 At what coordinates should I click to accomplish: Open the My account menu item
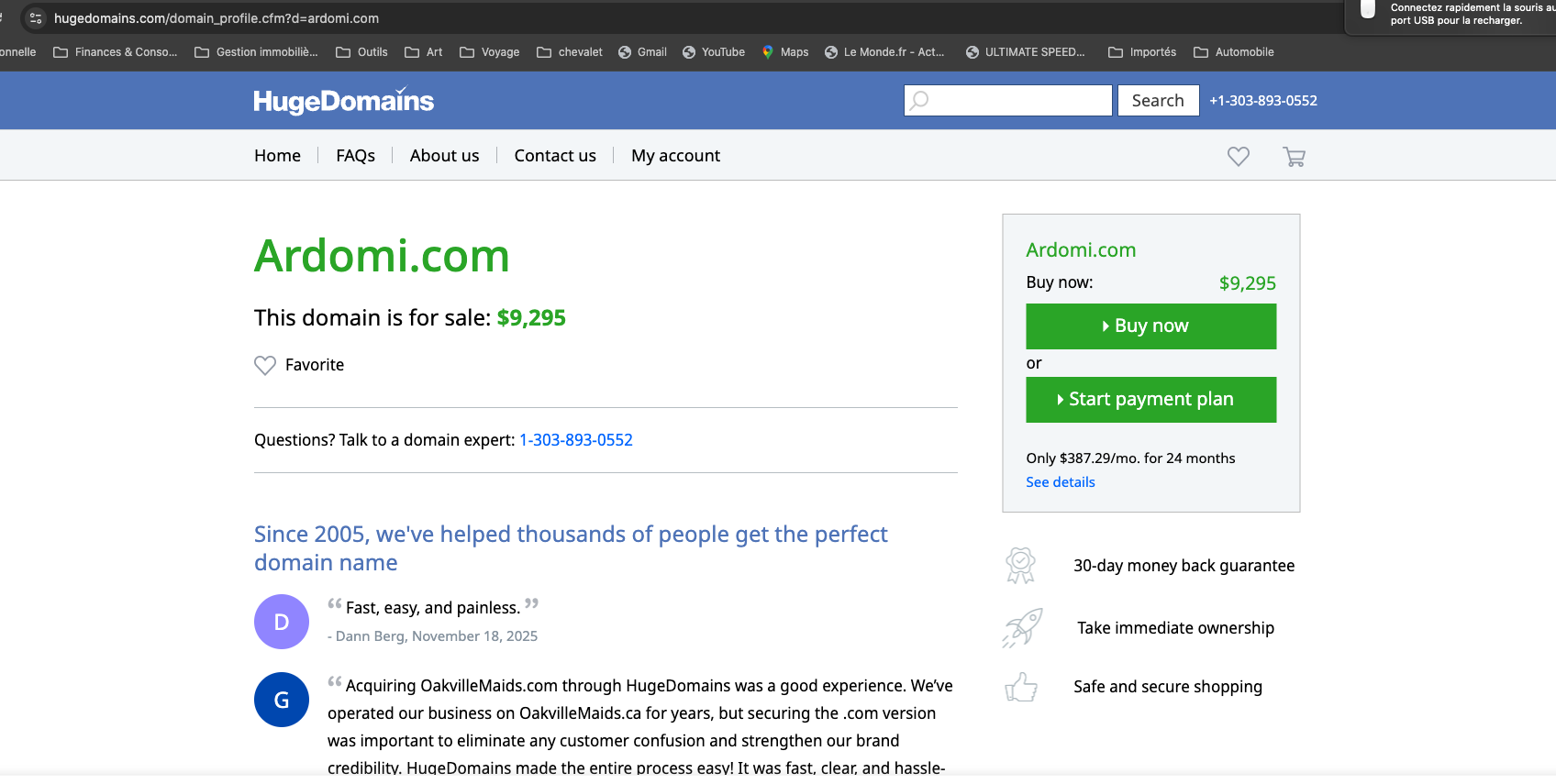[x=675, y=156]
